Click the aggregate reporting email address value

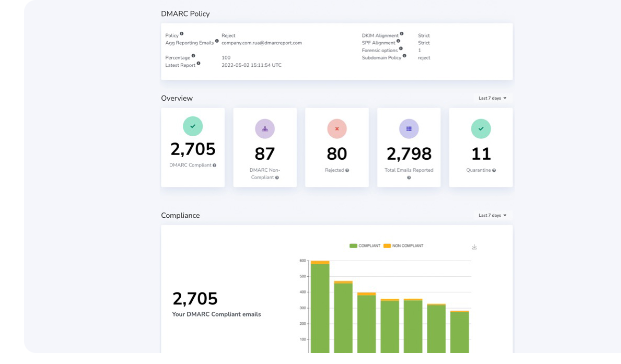click(262, 43)
